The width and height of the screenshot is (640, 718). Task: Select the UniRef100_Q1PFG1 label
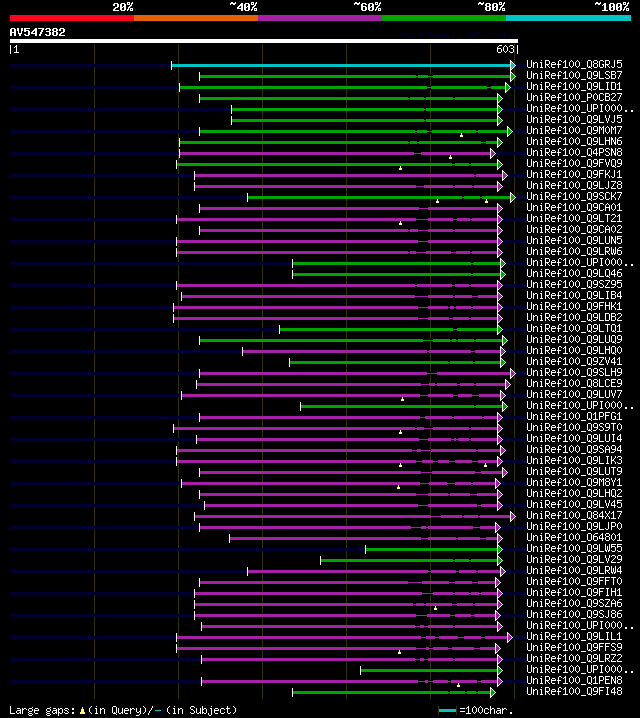574,416
